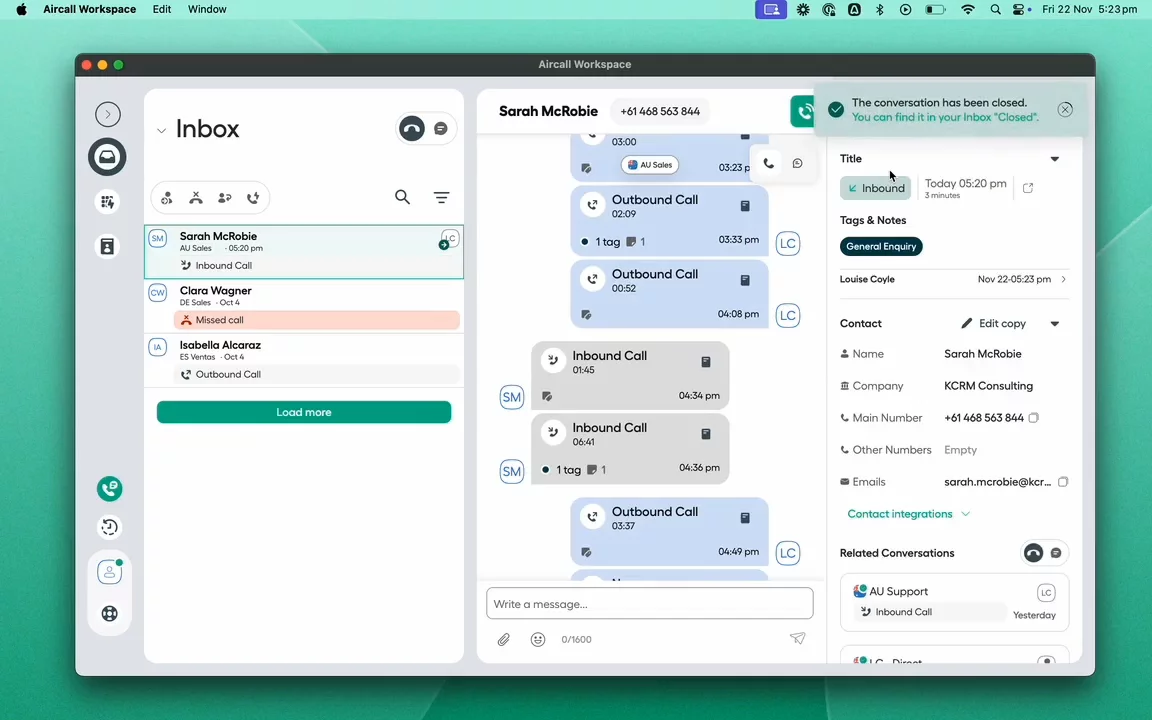Open the inbox filter options icon
The width and height of the screenshot is (1152, 720).
441,198
